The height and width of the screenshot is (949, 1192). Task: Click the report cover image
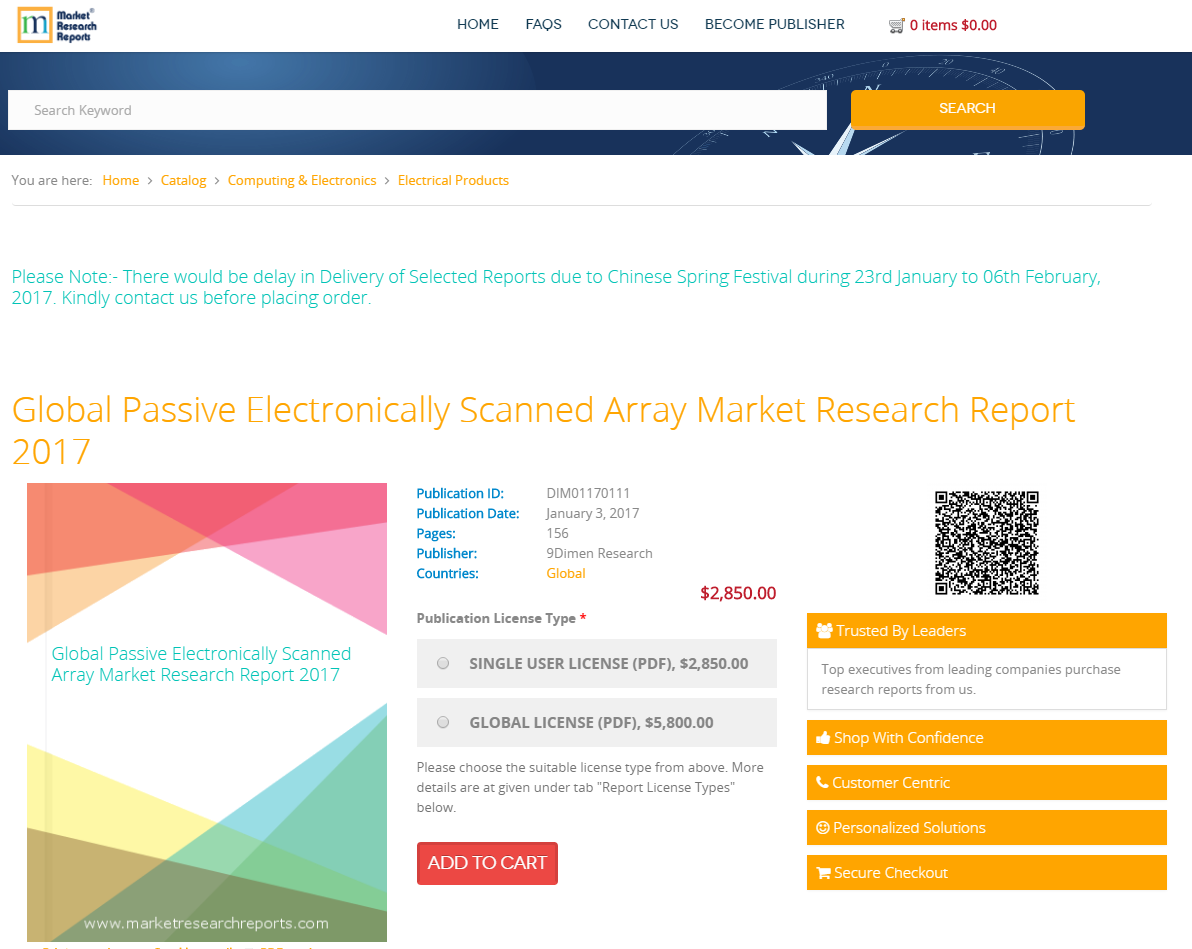point(207,713)
